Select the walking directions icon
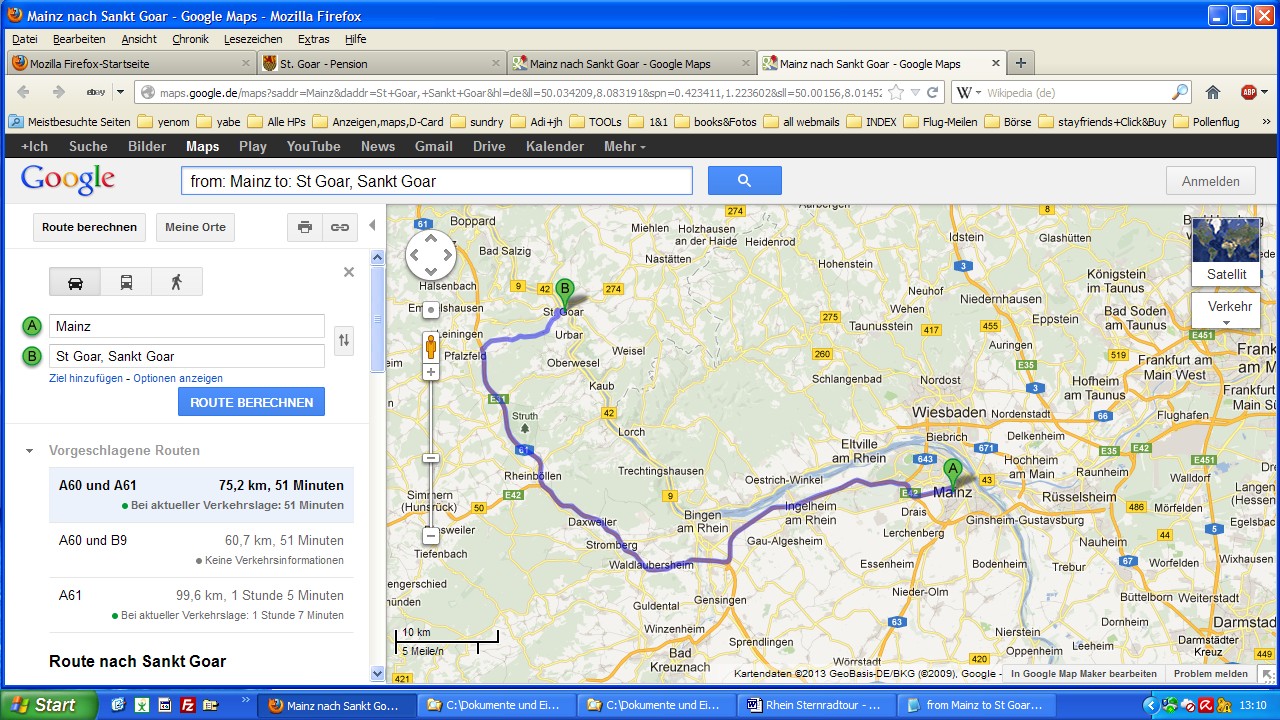 pos(177,282)
